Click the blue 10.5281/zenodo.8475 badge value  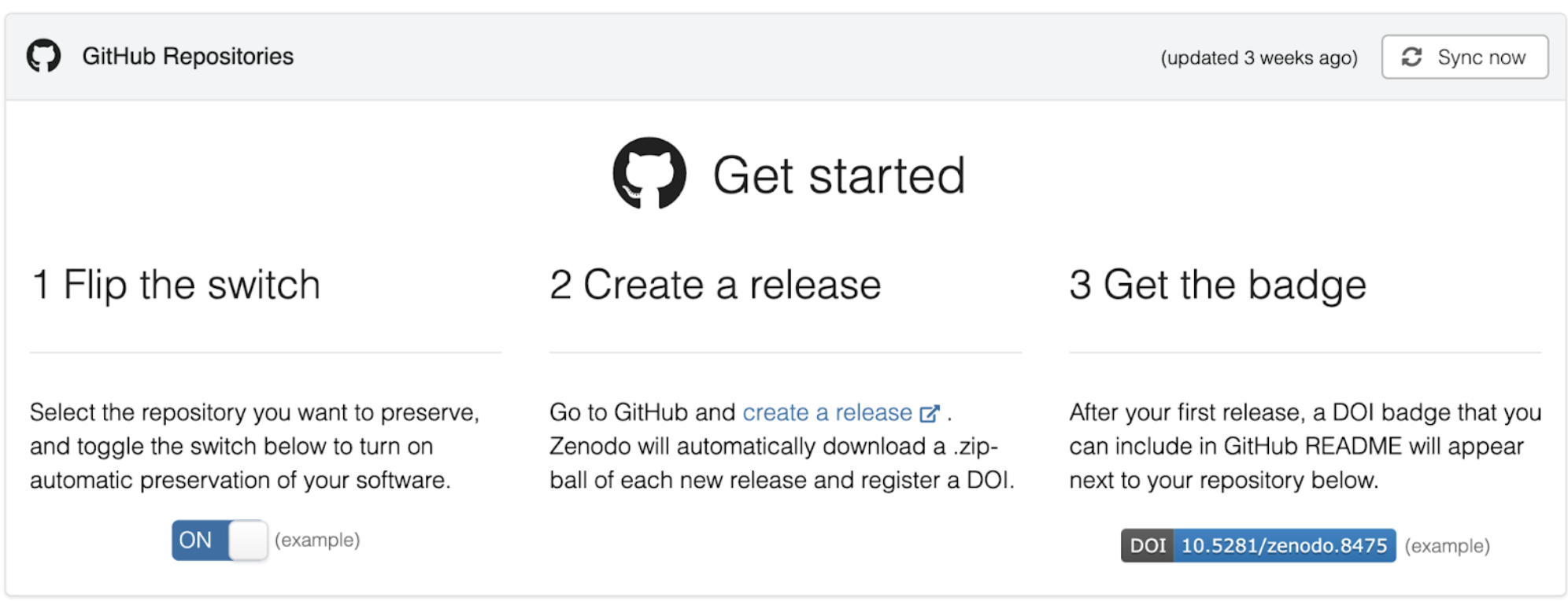click(x=1285, y=545)
